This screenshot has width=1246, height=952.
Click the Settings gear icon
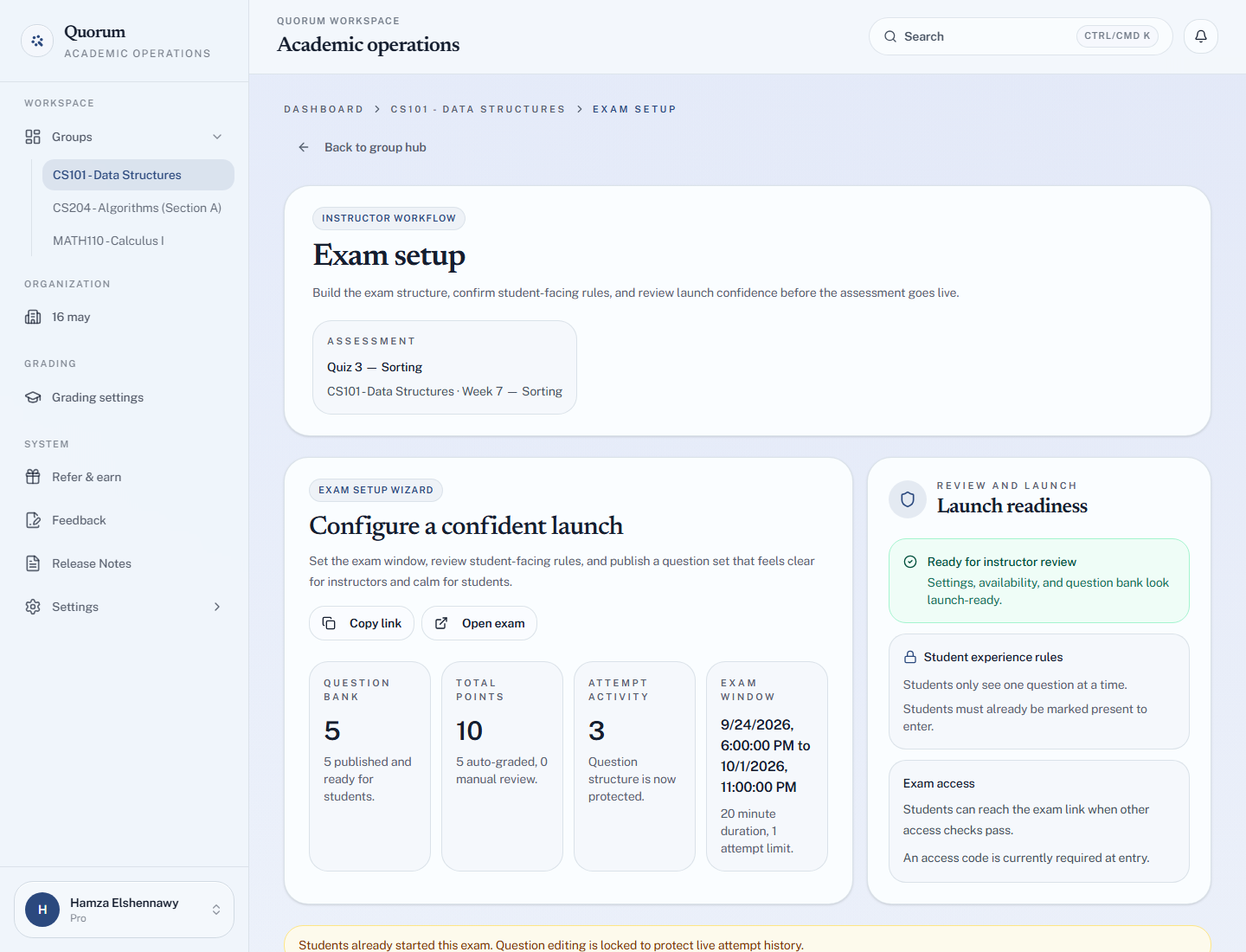coord(33,607)
